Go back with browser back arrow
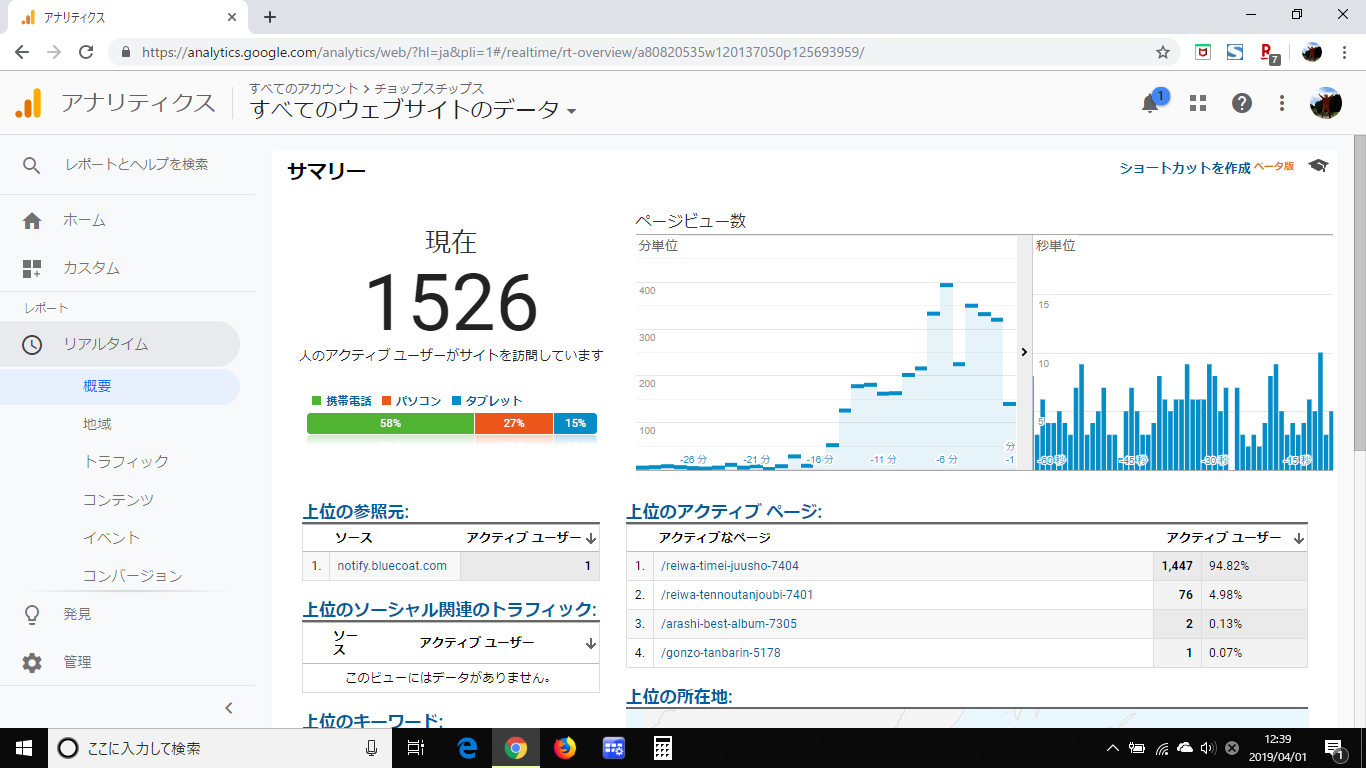The height and width of the screenshot is (768, 1366). click(x=22, y=52)
